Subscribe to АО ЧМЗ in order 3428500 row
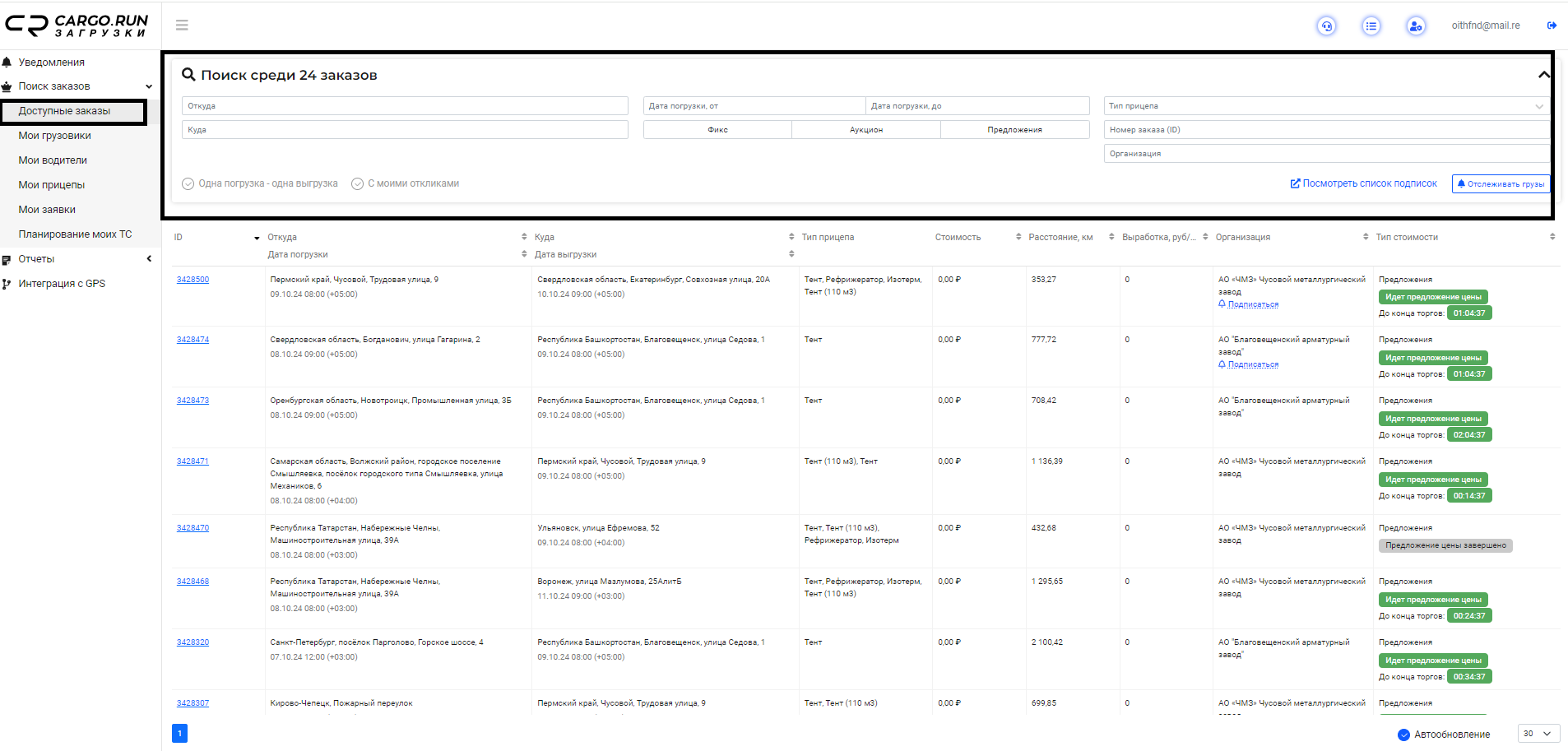1568x751 pixels. 1249,304
